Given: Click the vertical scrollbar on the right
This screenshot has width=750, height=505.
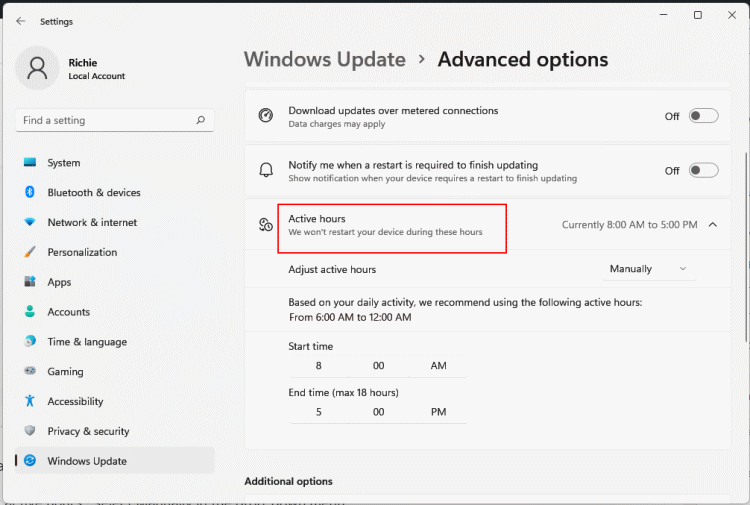Looking at the screenshot, I should [x=746, y=247].
